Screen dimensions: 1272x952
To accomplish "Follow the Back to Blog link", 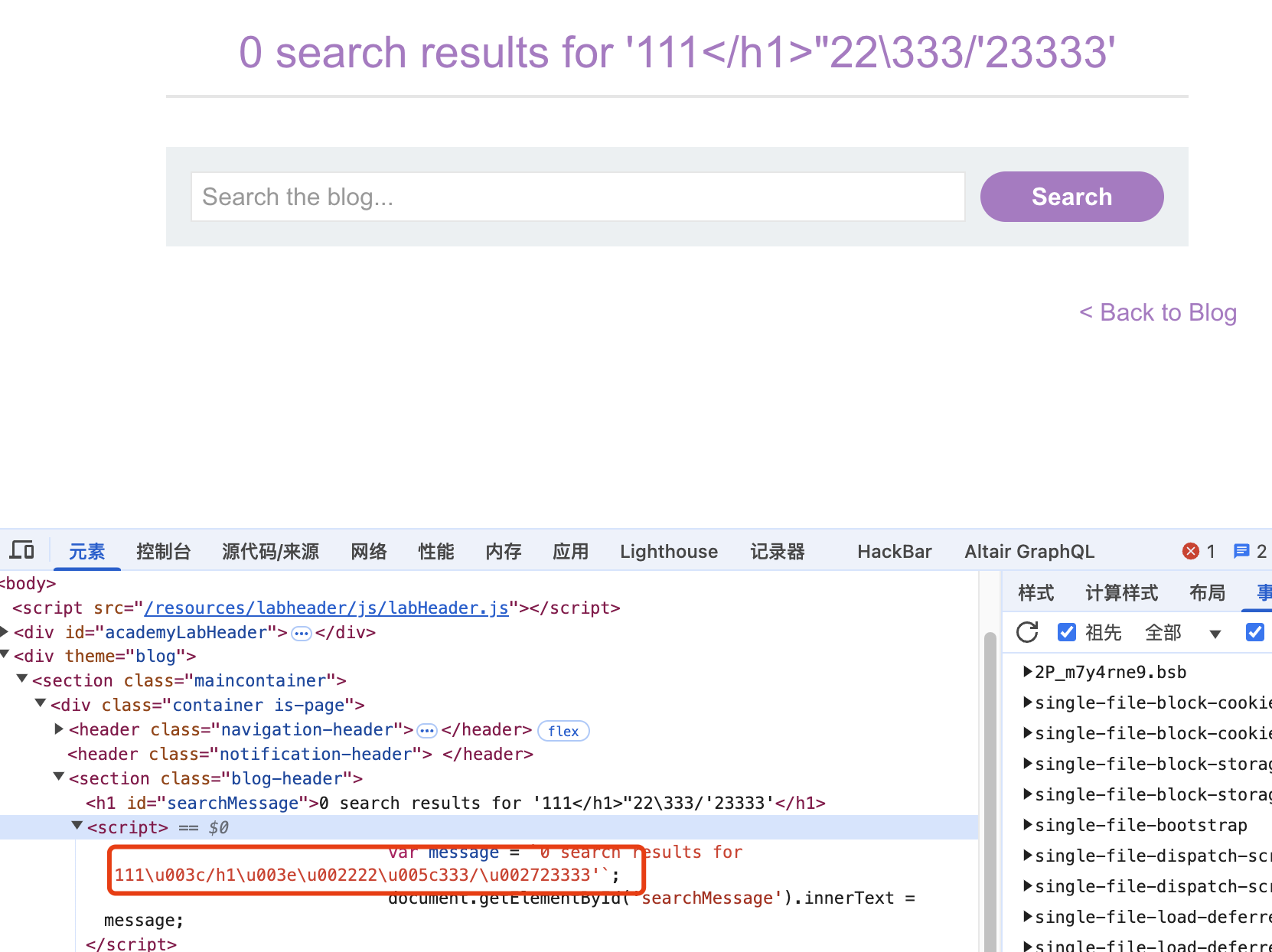I will pos(1157,312).
